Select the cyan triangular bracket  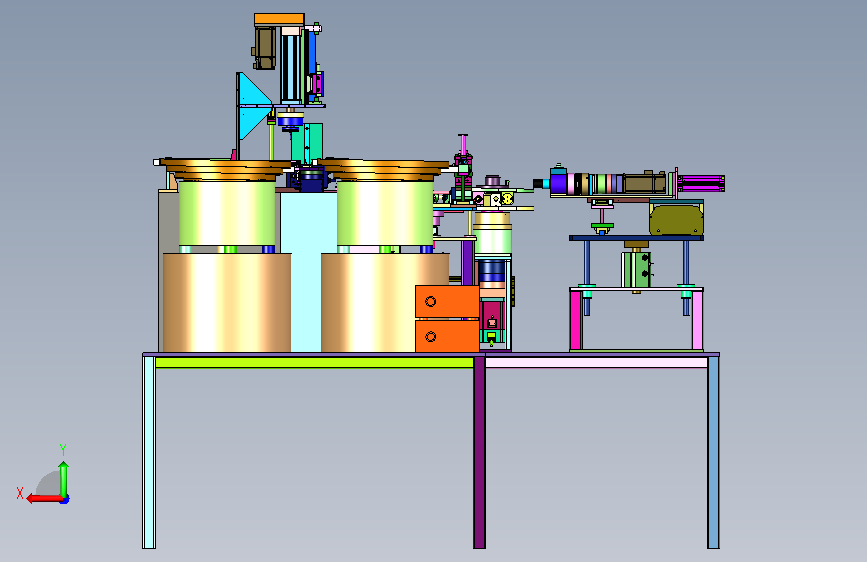point(253,105)
